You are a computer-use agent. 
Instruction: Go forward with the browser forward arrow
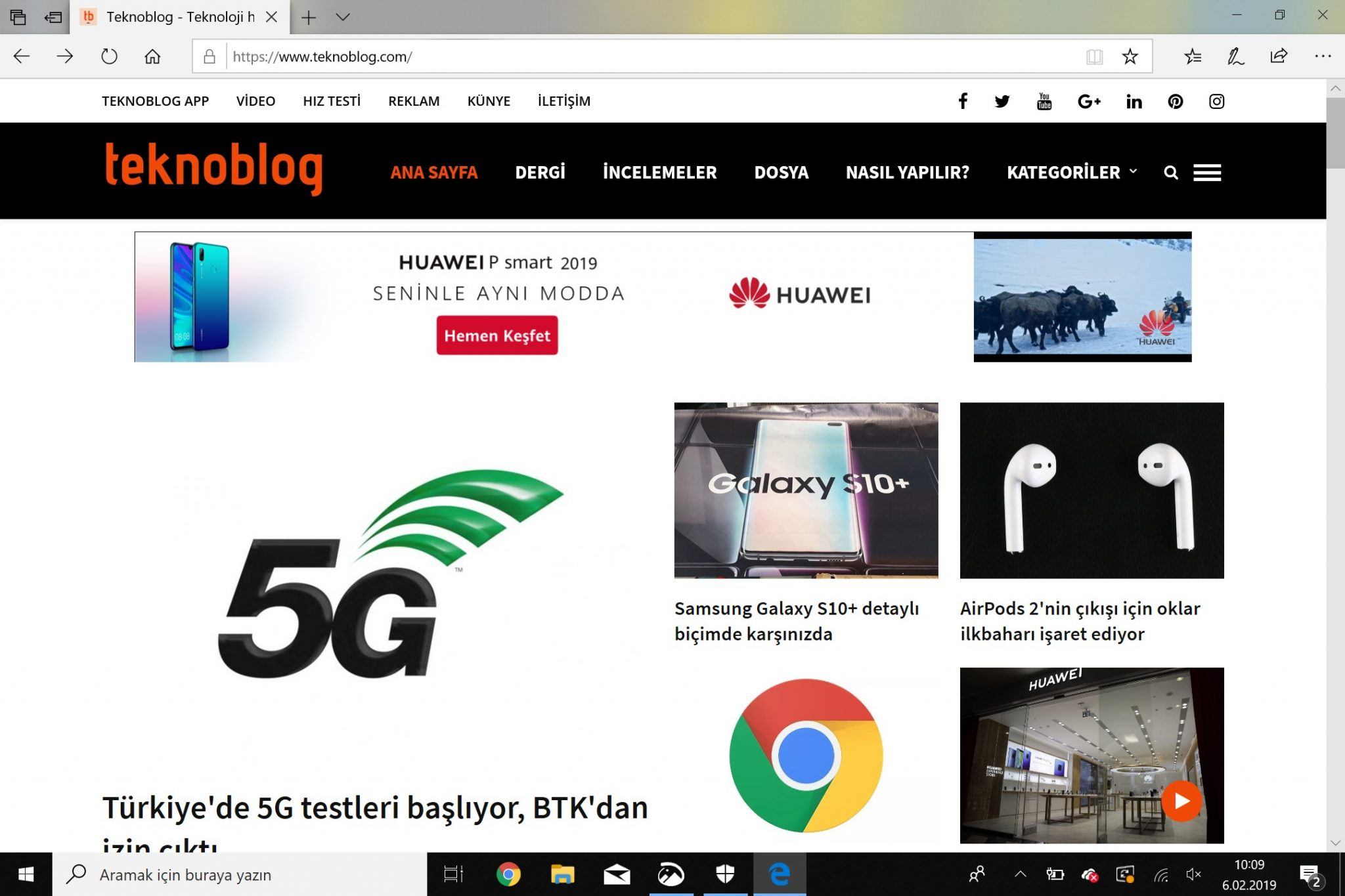tap(65, 56)
